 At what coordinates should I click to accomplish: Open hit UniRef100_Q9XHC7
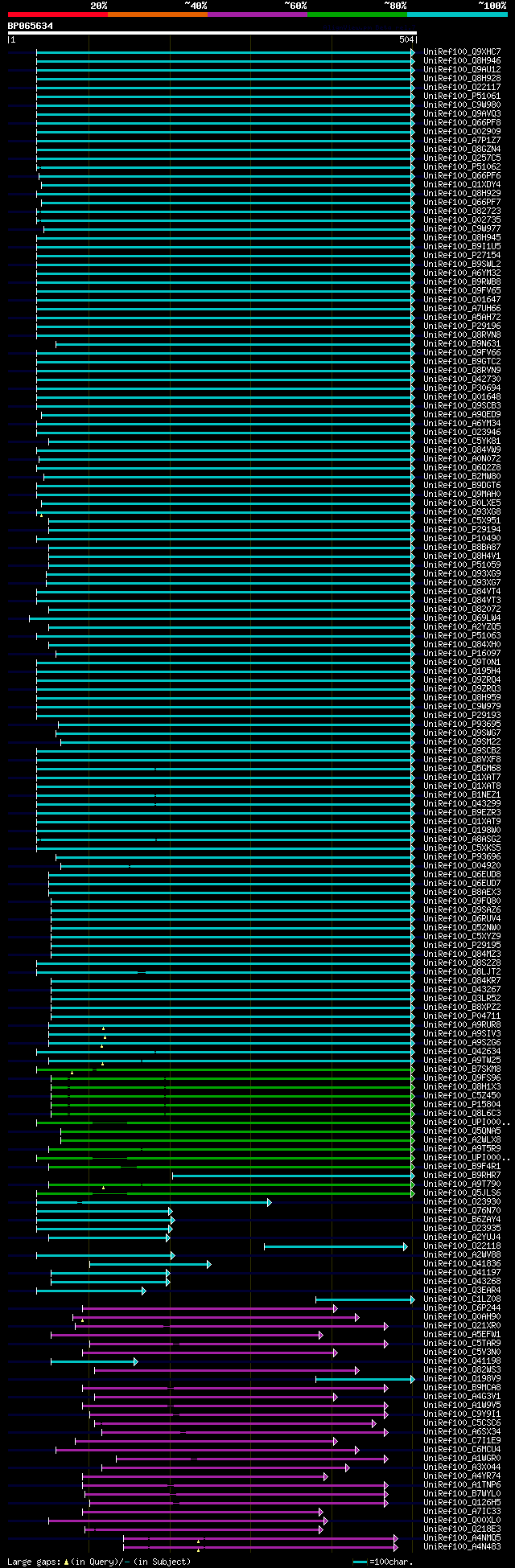pyautogui.click(x=462, y=52)
